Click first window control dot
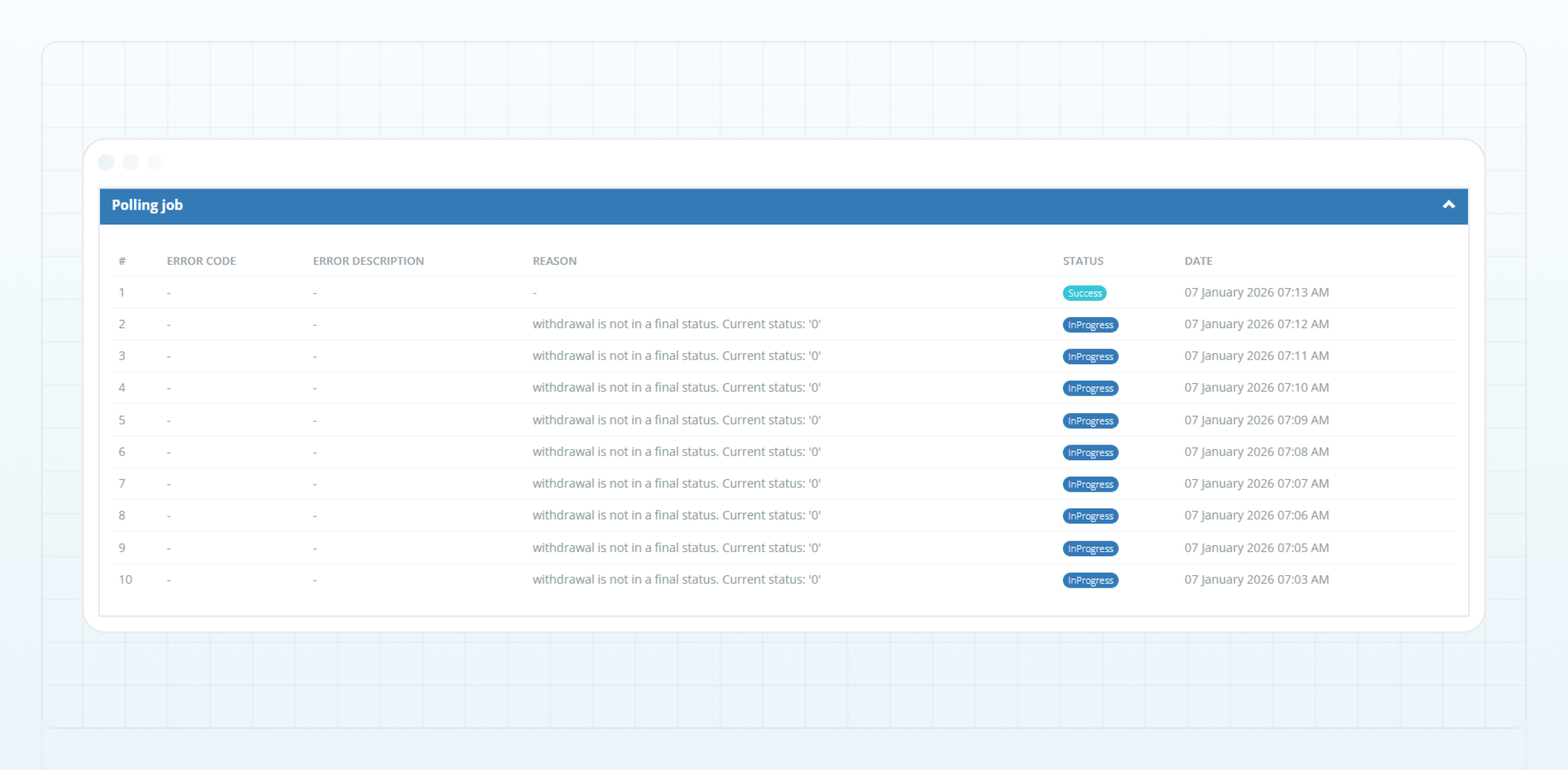Viewport: 1568px width, 770px height. click(x=106, y=162)
